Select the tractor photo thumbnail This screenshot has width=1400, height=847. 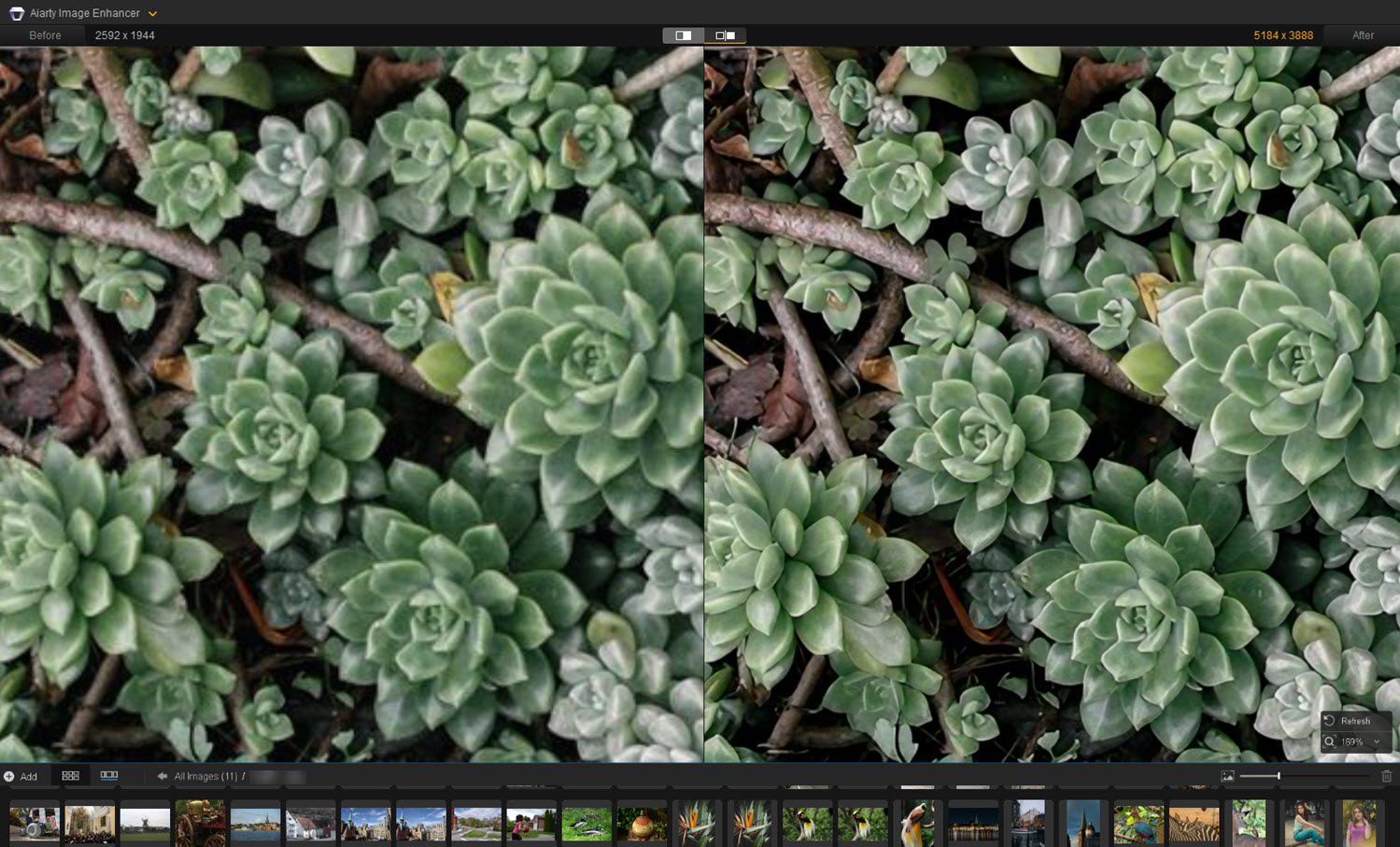35,824
